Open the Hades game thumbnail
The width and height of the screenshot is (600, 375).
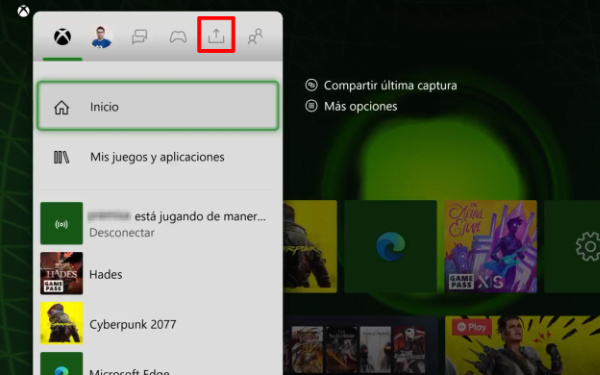[62, 273]
